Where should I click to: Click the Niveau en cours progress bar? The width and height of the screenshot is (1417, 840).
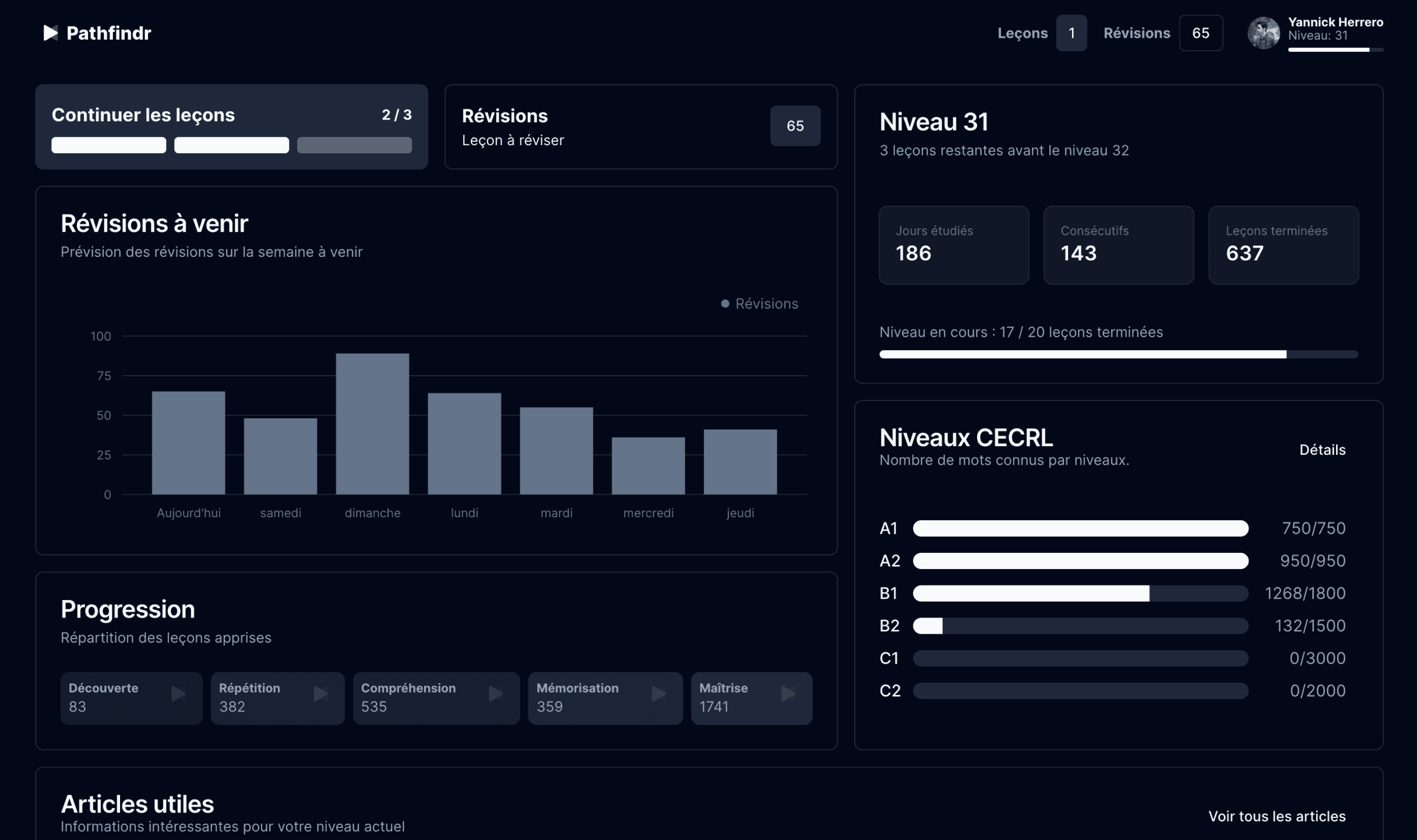click(1118, 354)
